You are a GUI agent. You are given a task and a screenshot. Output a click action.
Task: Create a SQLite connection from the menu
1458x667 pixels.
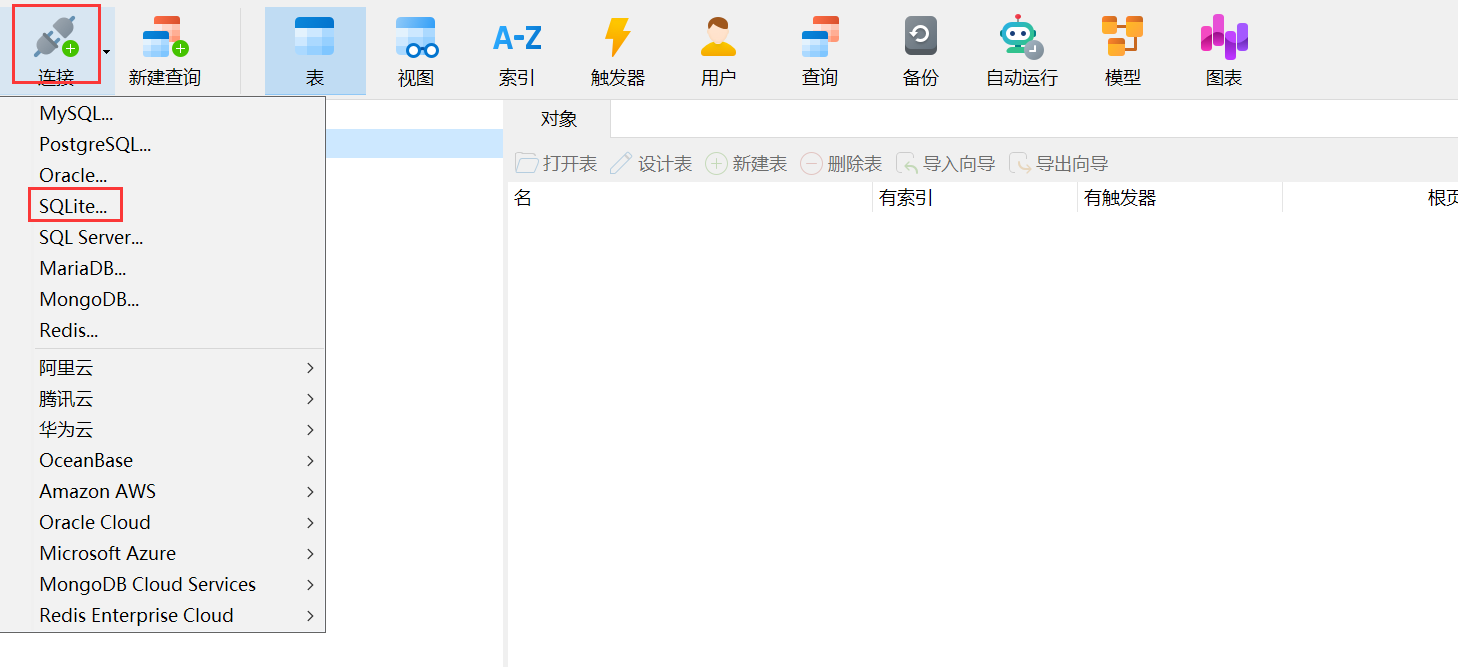coord(74,205)
